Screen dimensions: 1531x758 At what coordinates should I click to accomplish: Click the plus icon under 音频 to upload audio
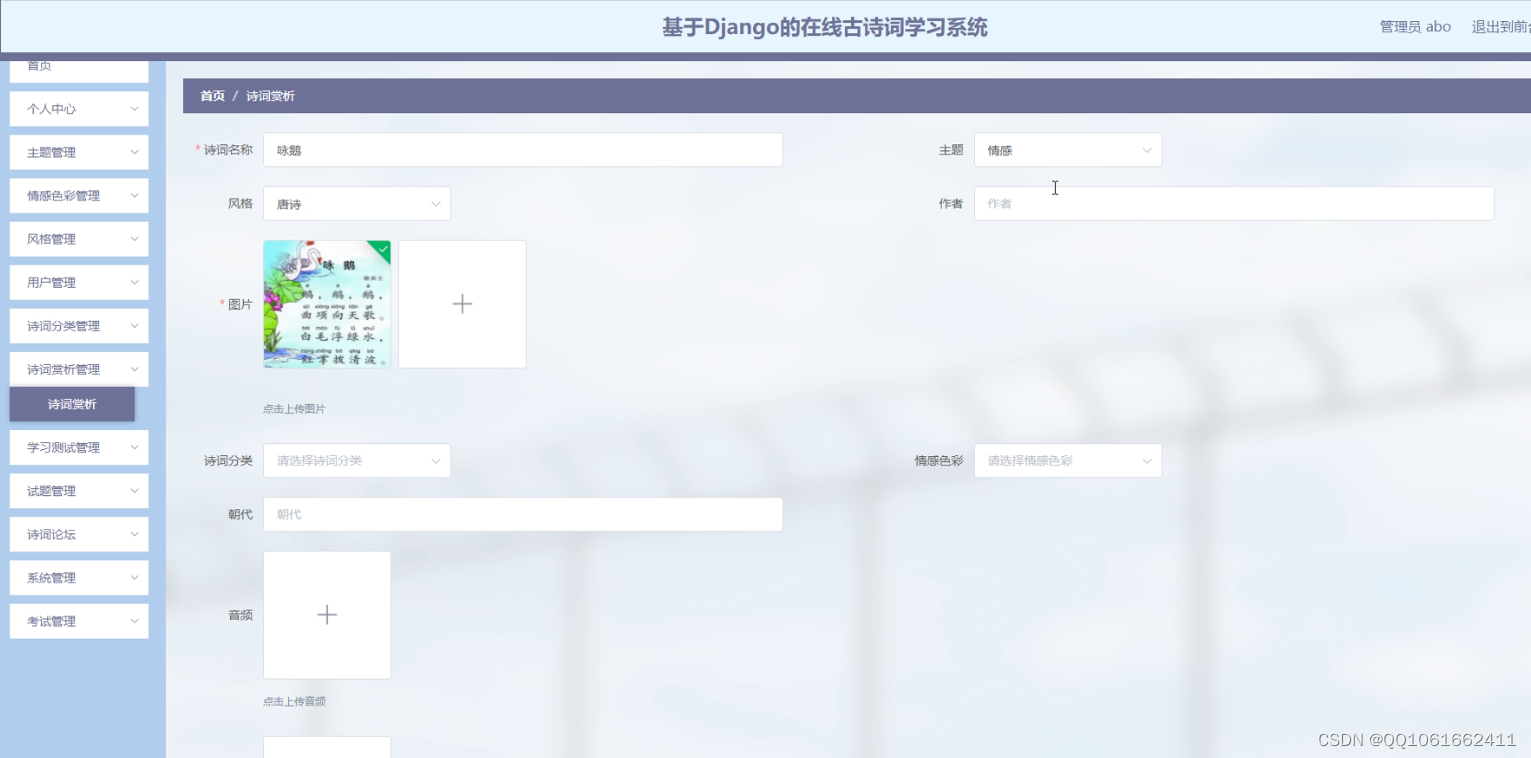click(326, 614)
